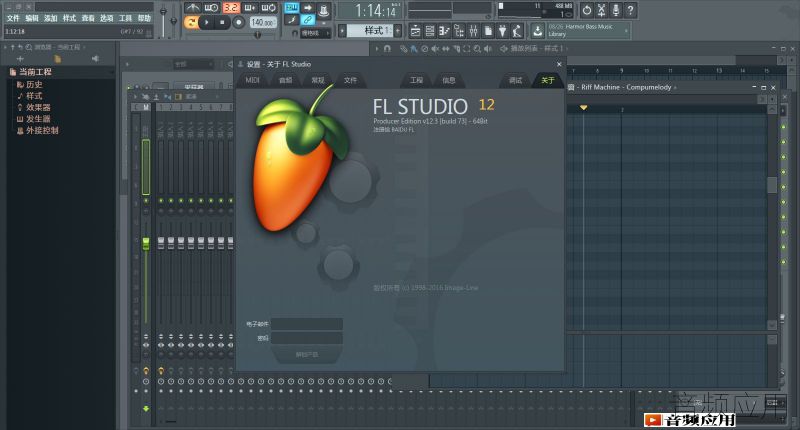Open the 选项 (Options) menu
800x430 pixels.
click(107, 18)
